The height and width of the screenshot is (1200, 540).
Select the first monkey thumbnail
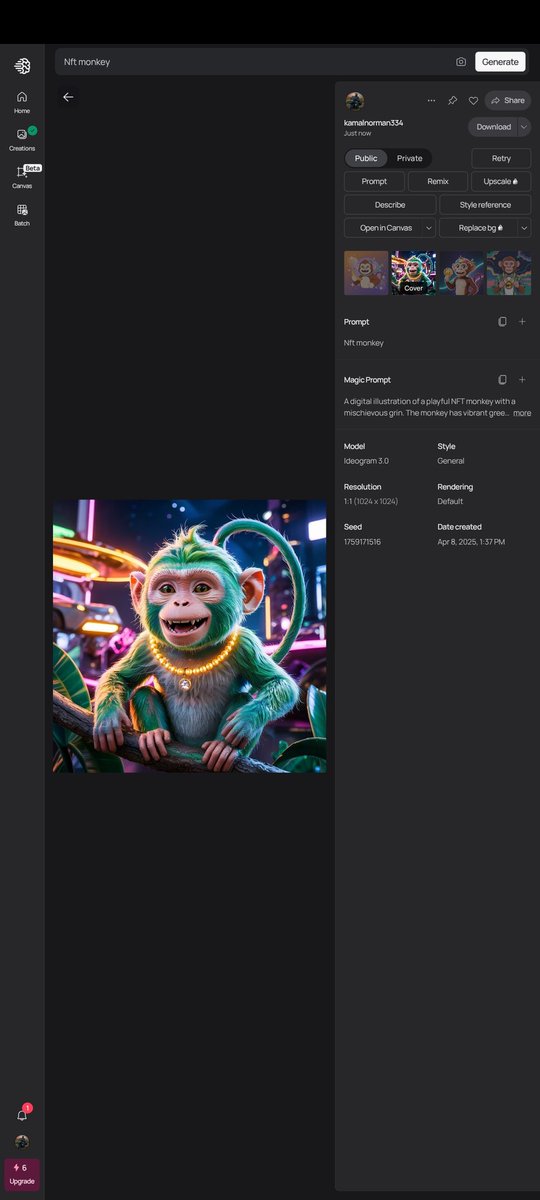(366, 273)
